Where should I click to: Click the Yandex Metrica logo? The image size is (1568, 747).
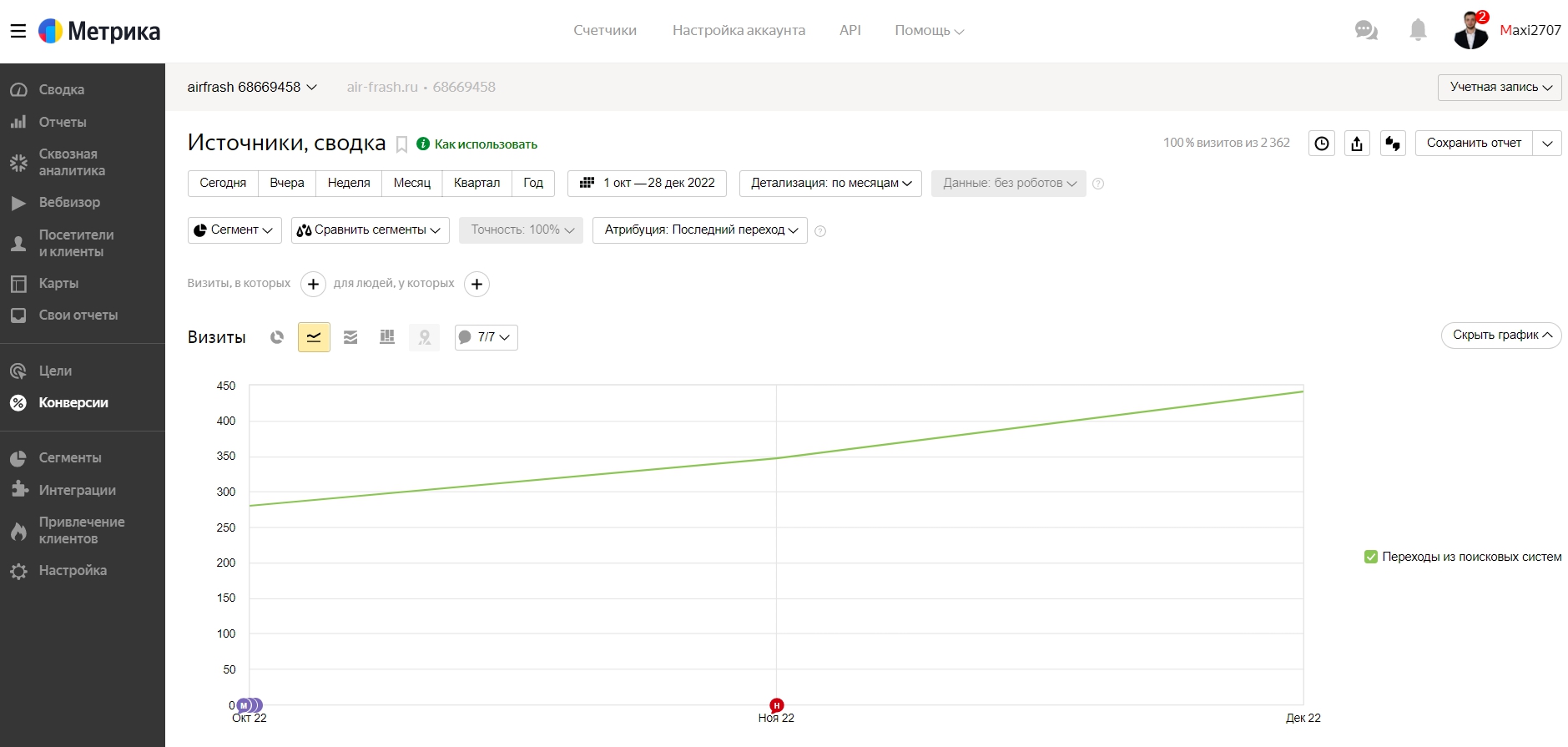[x=99, y=32]
